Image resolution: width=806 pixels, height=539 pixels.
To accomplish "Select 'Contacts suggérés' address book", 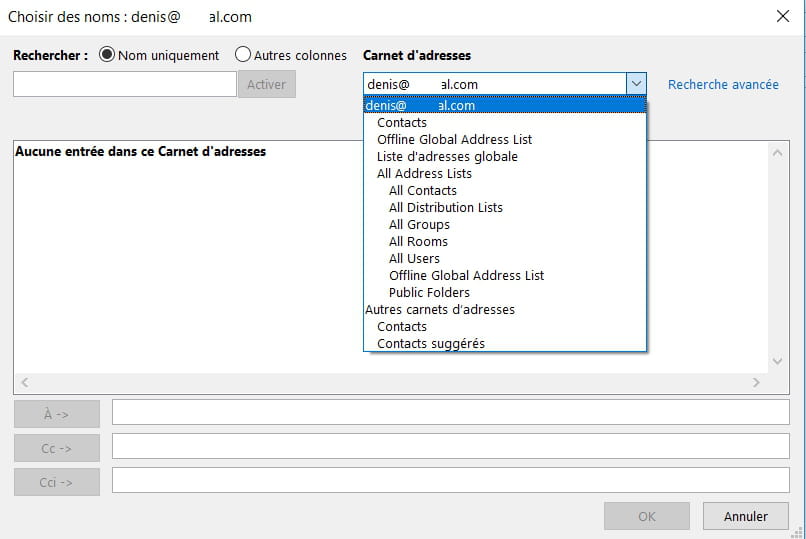I will click(430, 344).
